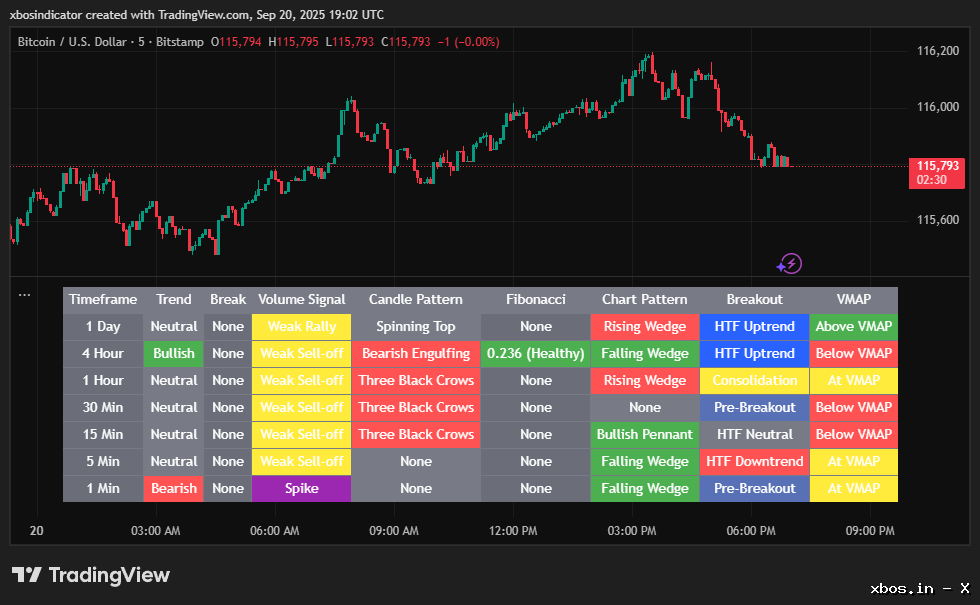Click the purple lightning bolt icon
The width and height of the screenshot is (980, 605).
[x=790, y=264]
